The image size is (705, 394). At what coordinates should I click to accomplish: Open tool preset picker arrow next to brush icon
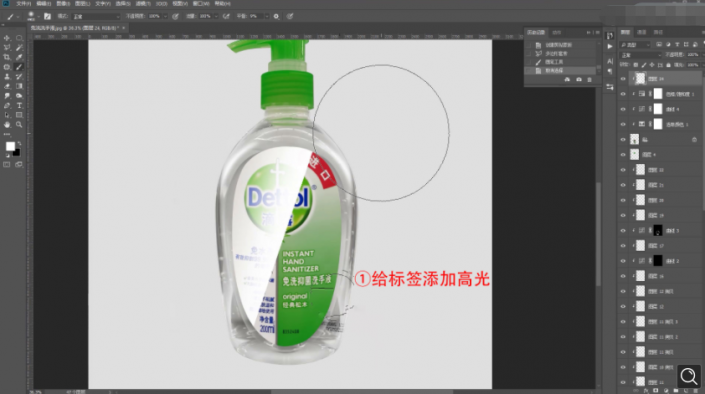tap(17, 17)
